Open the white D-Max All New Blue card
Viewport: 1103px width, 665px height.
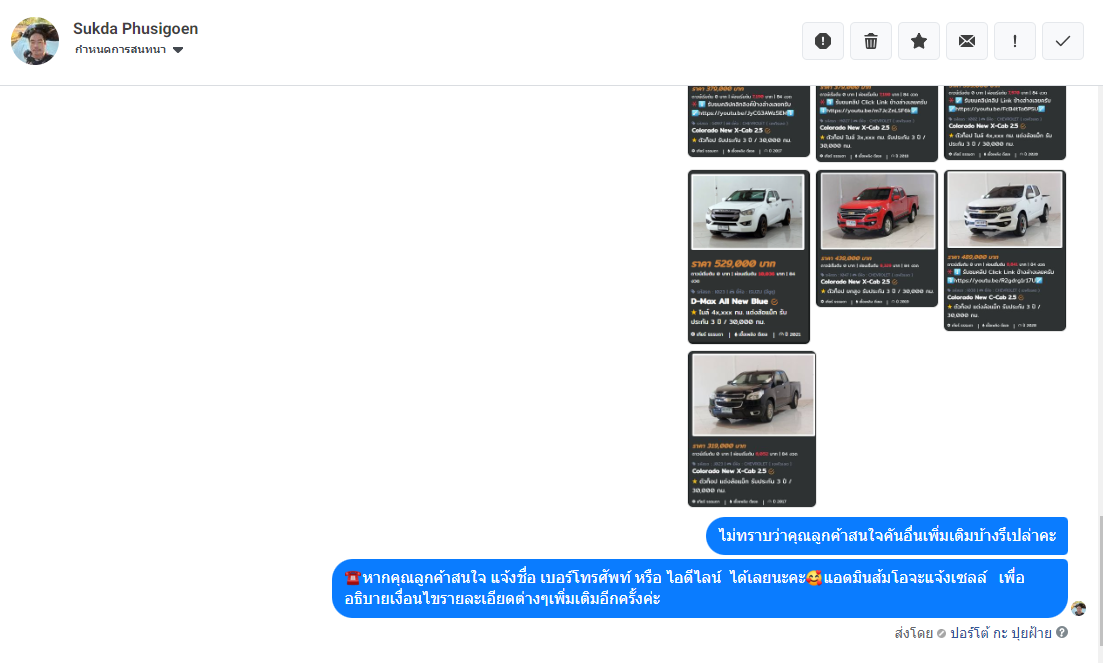pyautogui.click(x=748, y=257)
